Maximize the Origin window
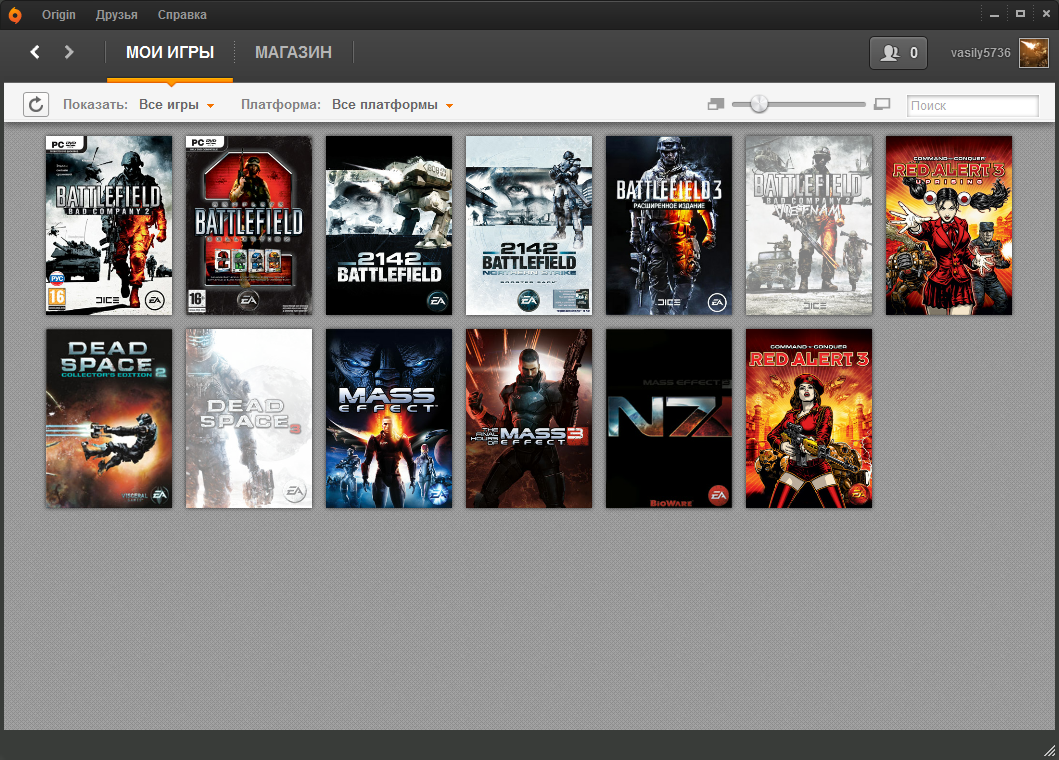 tap(1021, 14)
